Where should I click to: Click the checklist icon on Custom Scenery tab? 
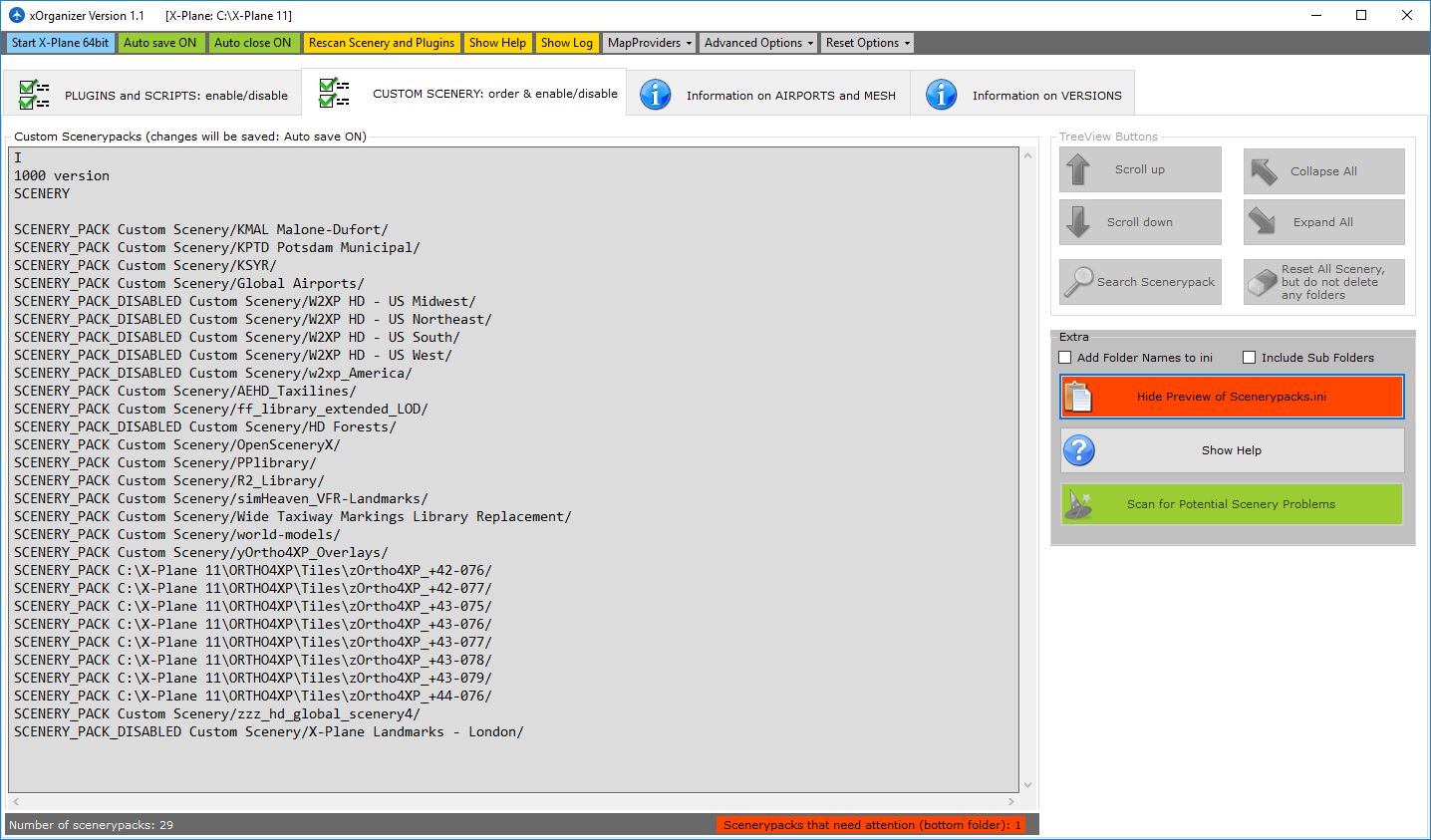335,92
